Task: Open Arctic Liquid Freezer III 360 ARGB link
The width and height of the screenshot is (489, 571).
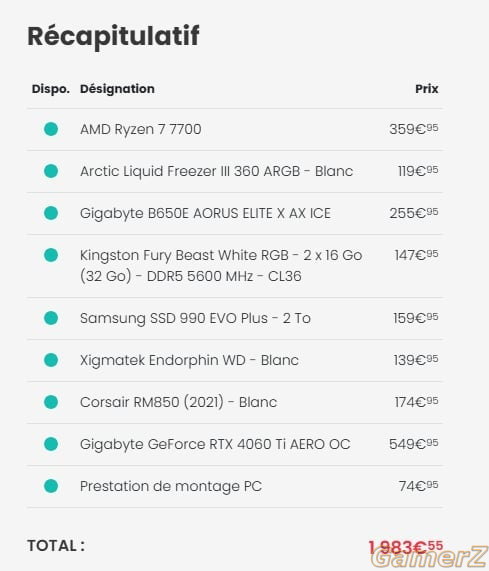Action: point(217,171)
